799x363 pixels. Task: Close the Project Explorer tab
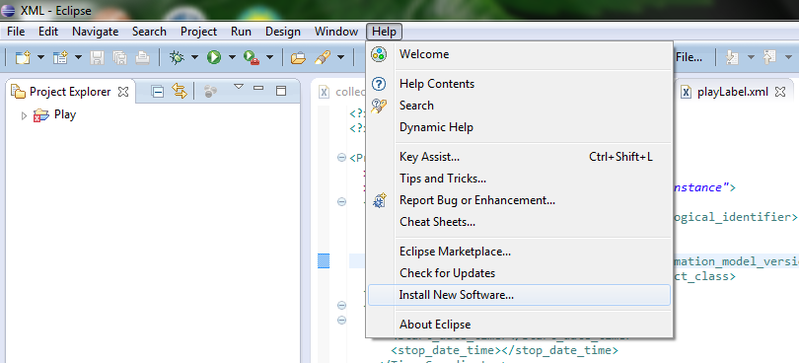pyautogui.click(x=123, y=92)
